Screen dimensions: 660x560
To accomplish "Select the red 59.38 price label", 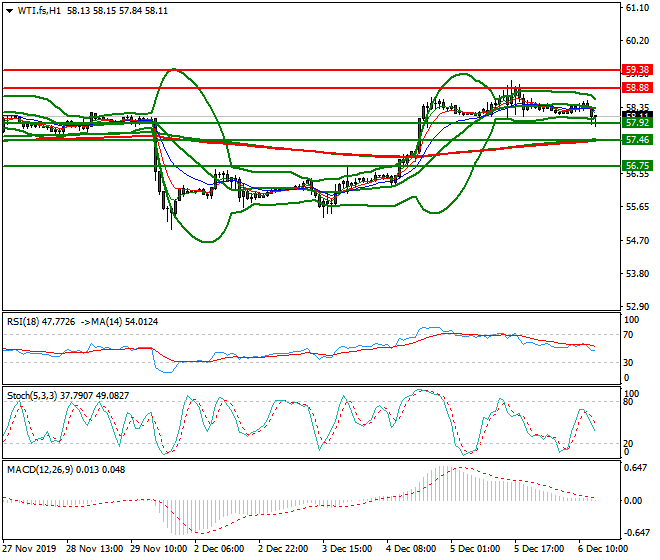I will point(636,70).
